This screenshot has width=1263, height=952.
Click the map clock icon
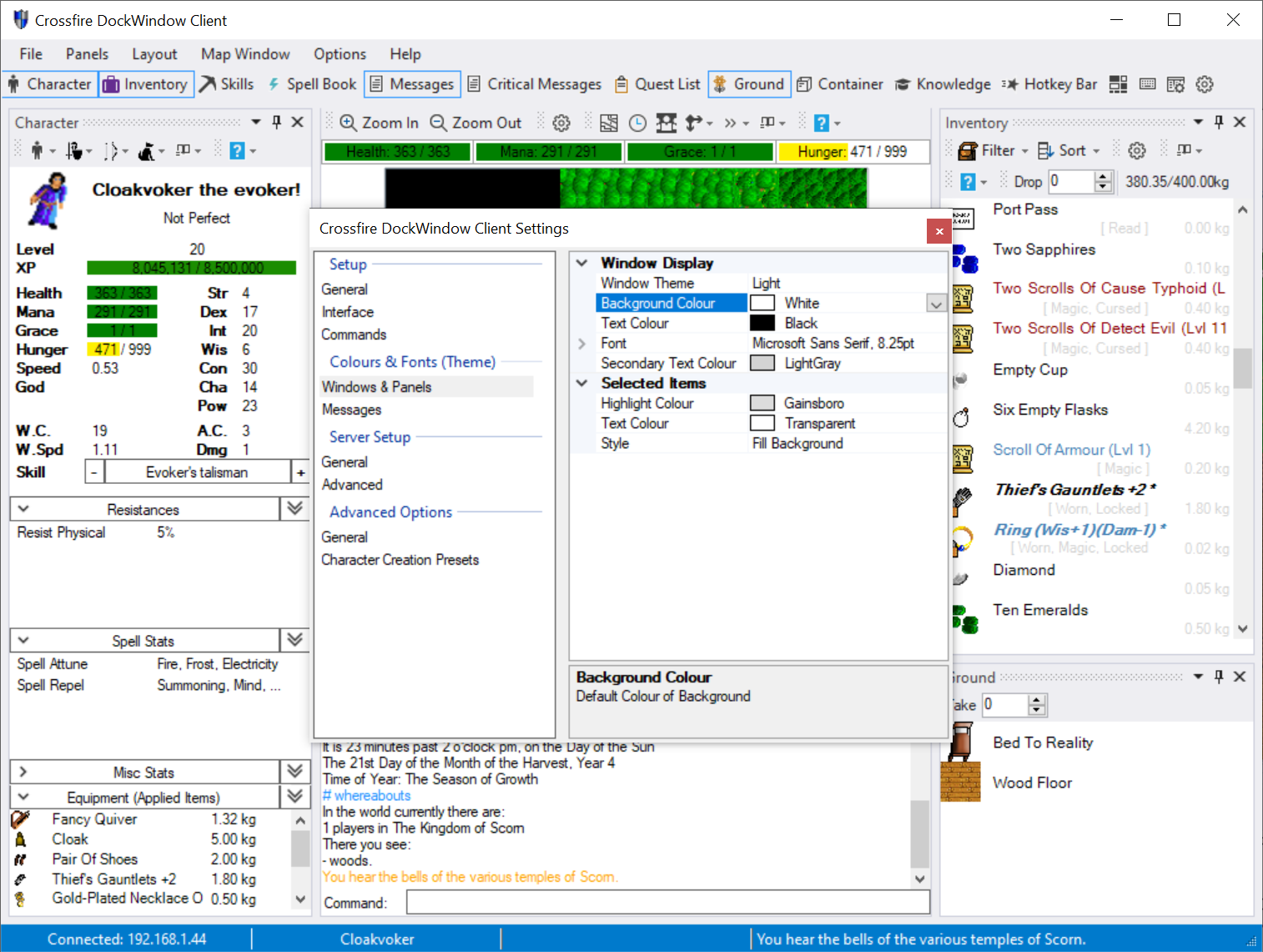637,123
